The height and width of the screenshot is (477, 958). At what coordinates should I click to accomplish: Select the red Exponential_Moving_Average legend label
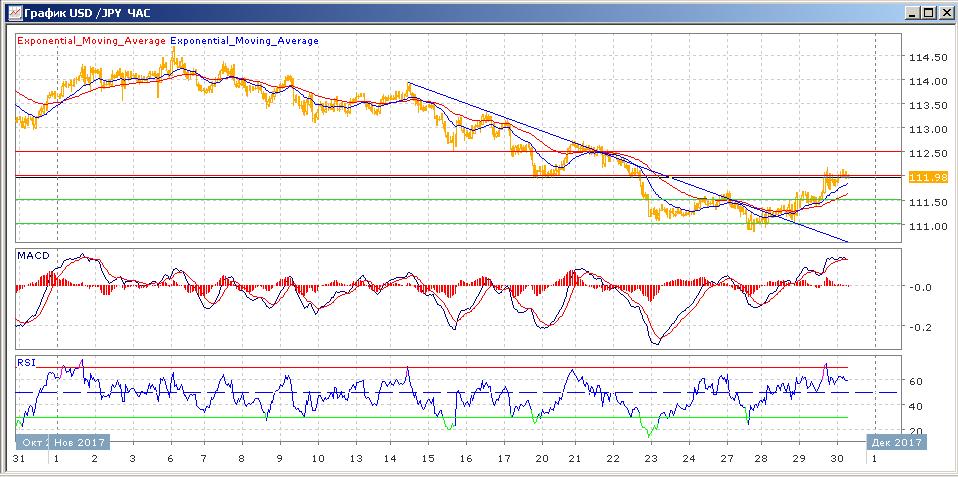(x=91, y=41)
